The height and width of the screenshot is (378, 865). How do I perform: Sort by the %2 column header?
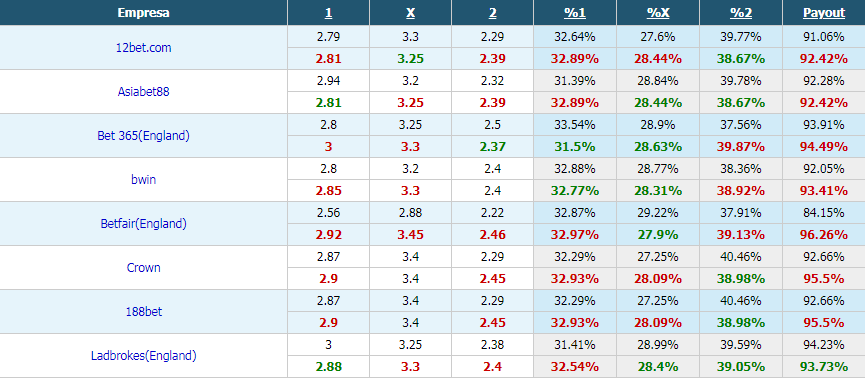click(741, 13)
